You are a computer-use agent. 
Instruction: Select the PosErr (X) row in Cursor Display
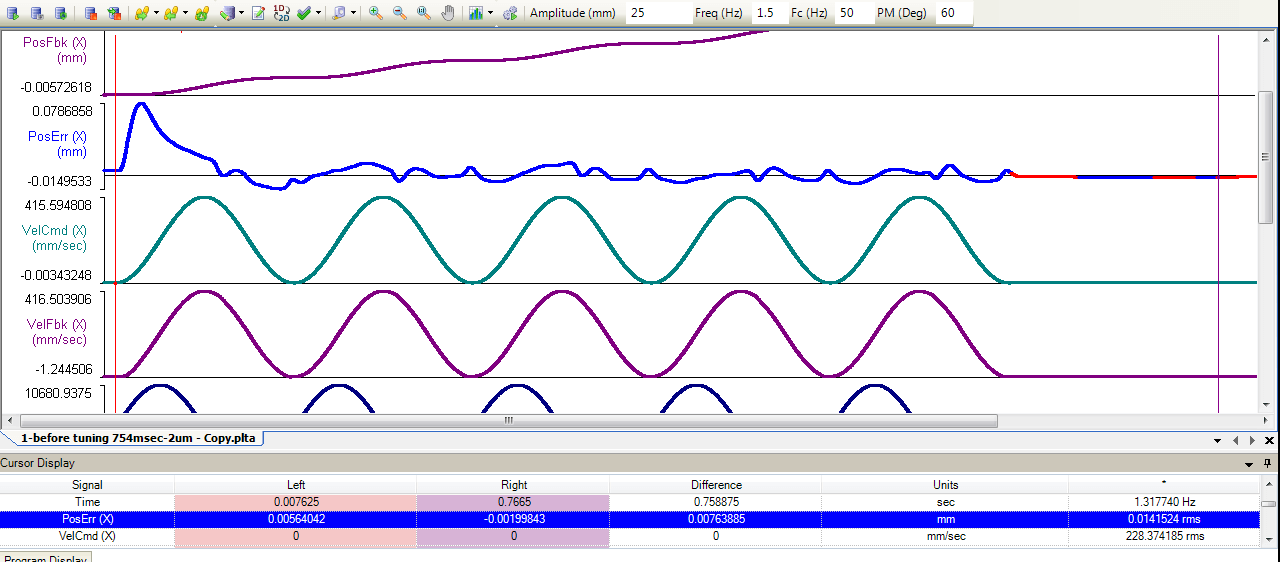tap(629, 519)
